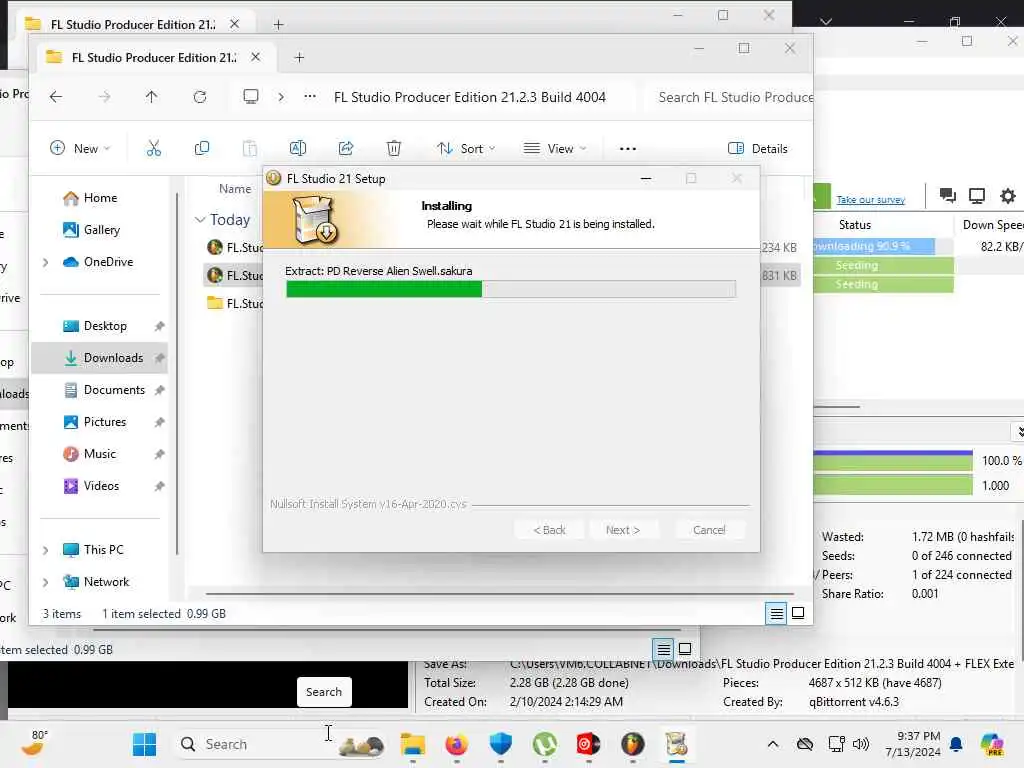Open Gallery in the navigation pane
The image size is (1024, 768).
click(x=99, y=230)
